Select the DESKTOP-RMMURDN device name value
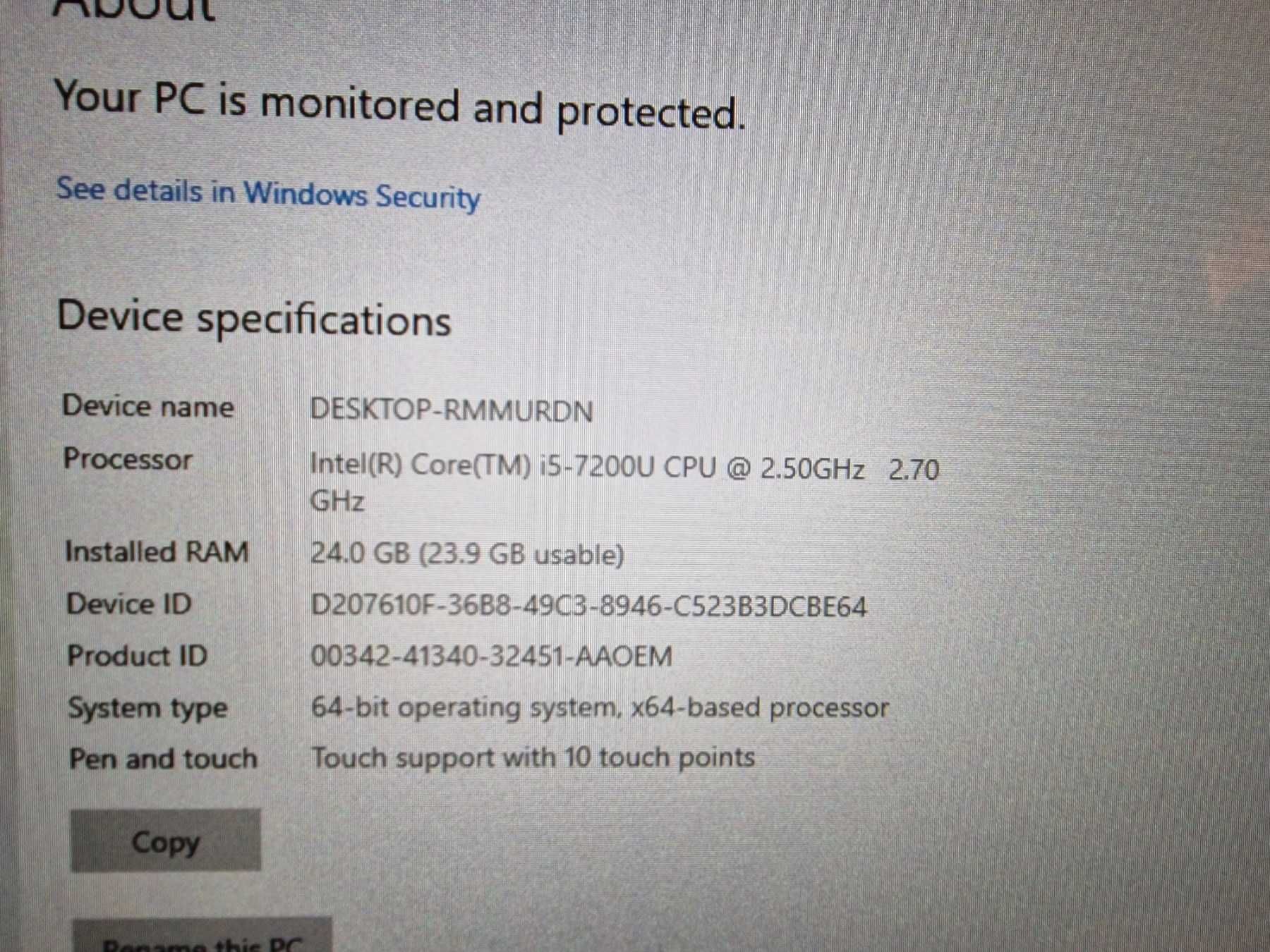The width and height of the screenshot is (1270, 952). [452, 410]
